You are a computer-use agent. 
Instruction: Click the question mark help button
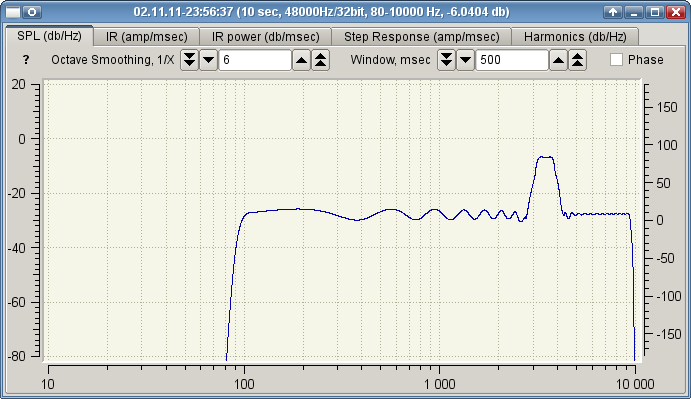point(26,60)
